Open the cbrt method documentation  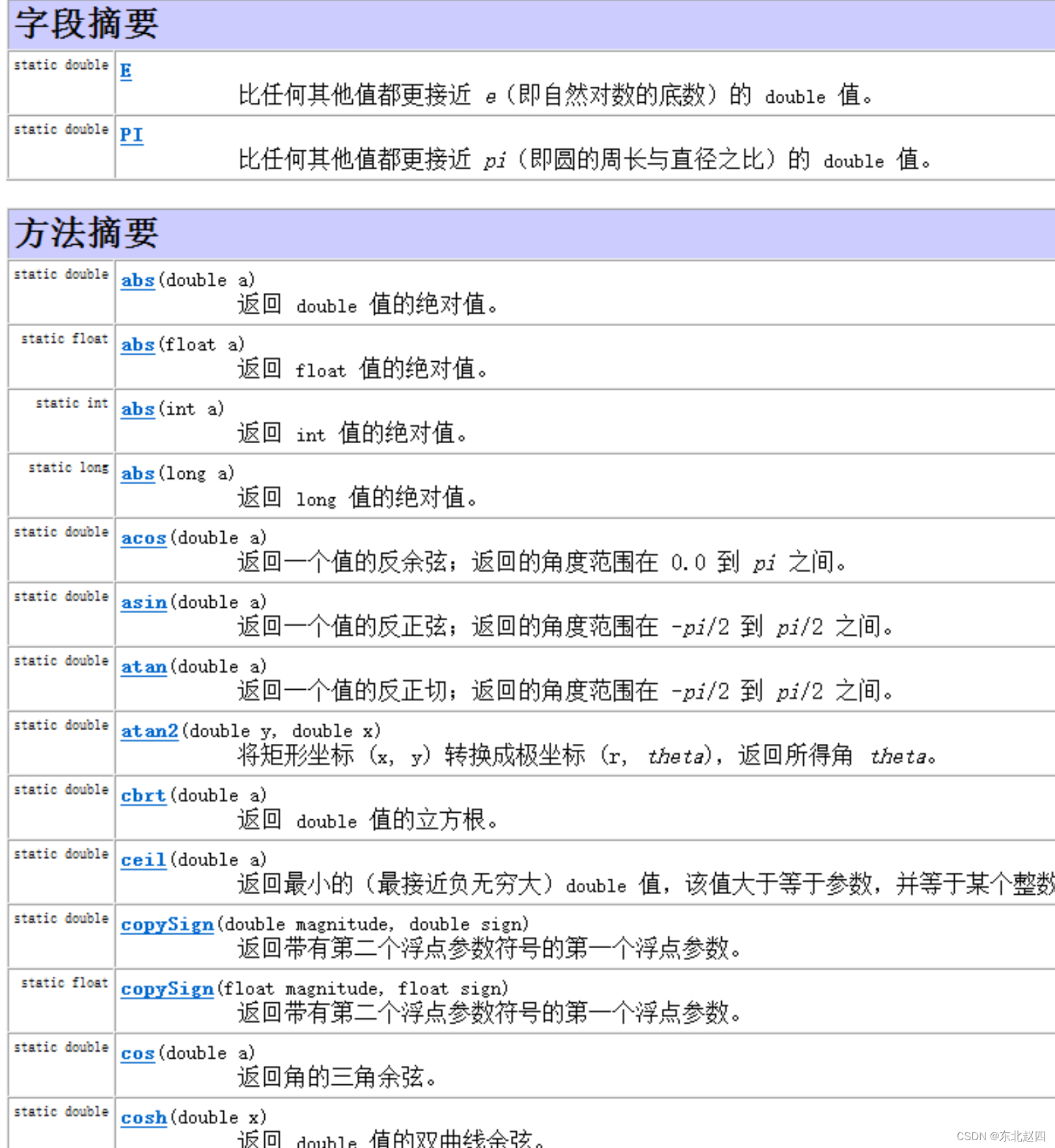(143, 796)
